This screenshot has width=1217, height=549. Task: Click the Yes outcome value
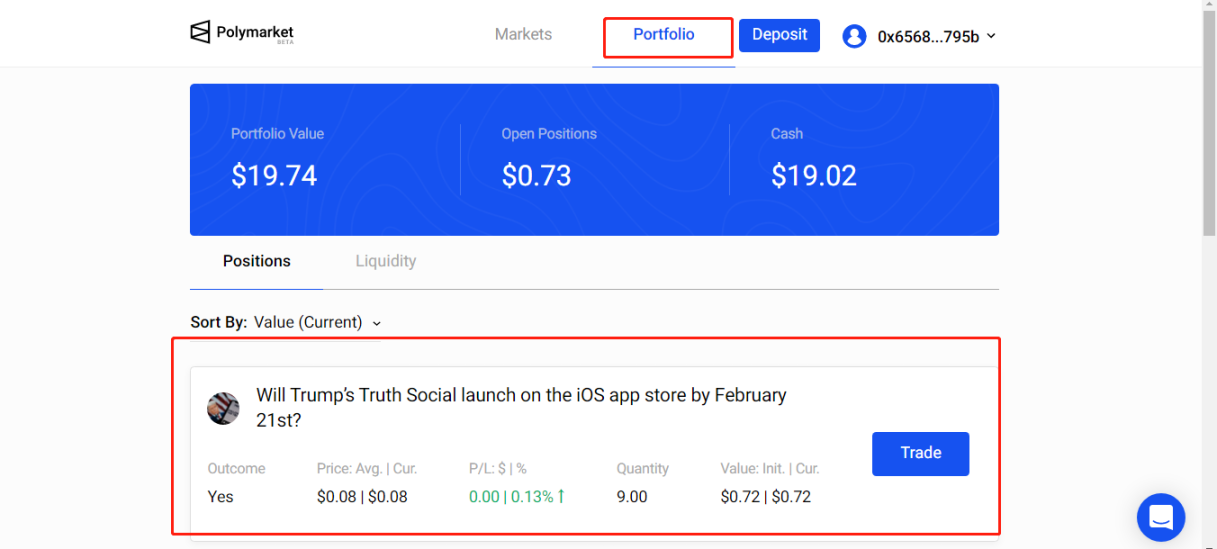pos(220,496)
